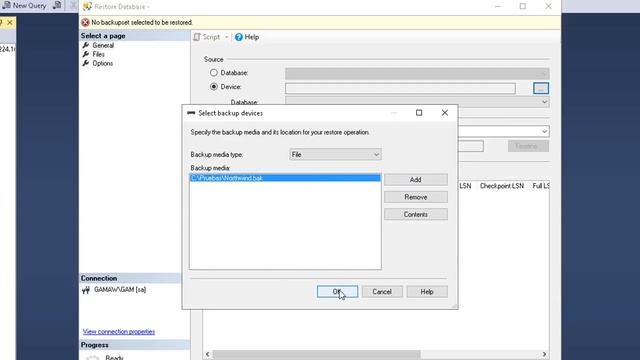This screenshot has width=640, height=360.
Task: Open the General page in Restore Database
Action: [103, 45]
